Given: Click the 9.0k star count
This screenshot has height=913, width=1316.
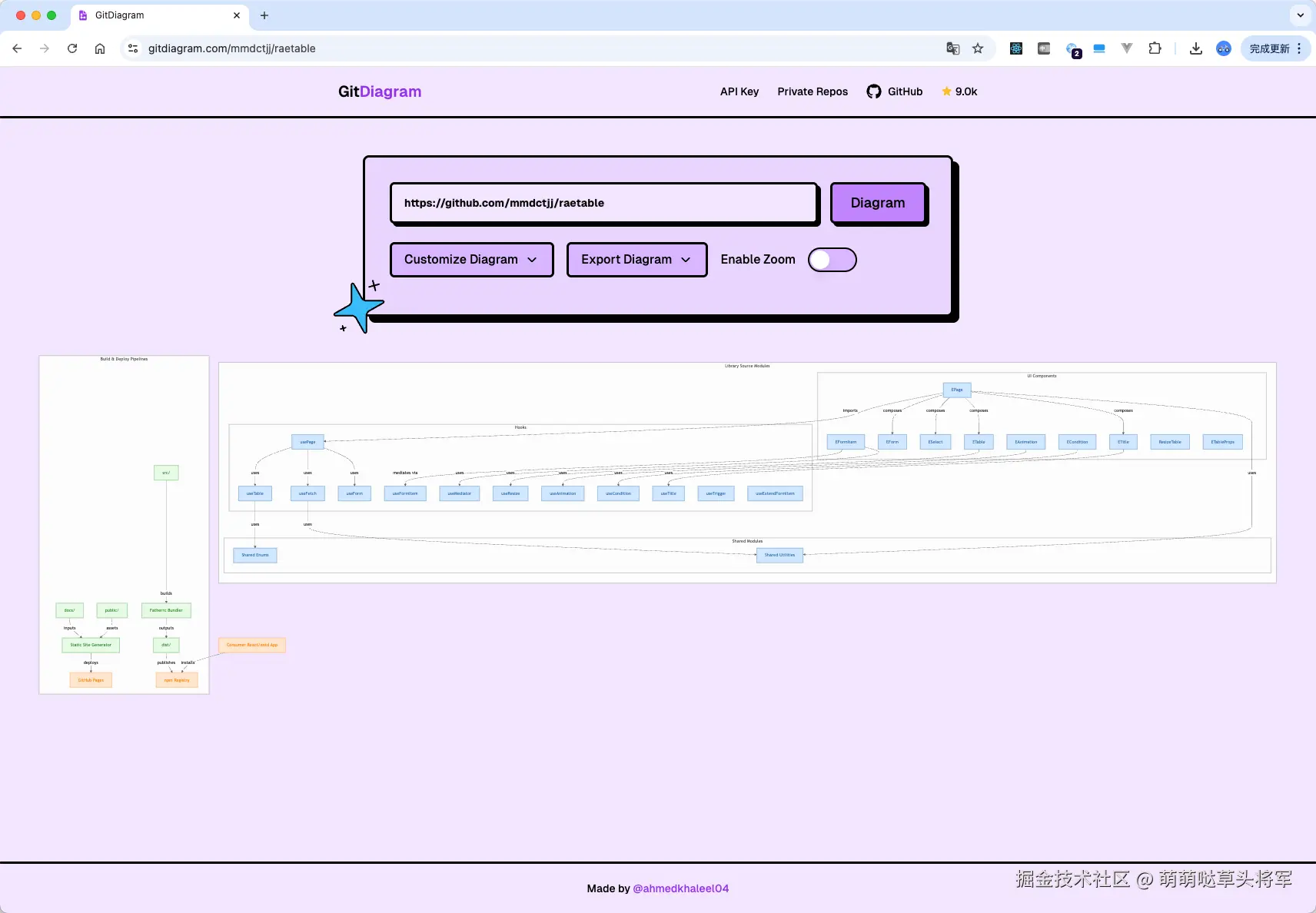Looking at the screenshot, I should tap(966, 91).
